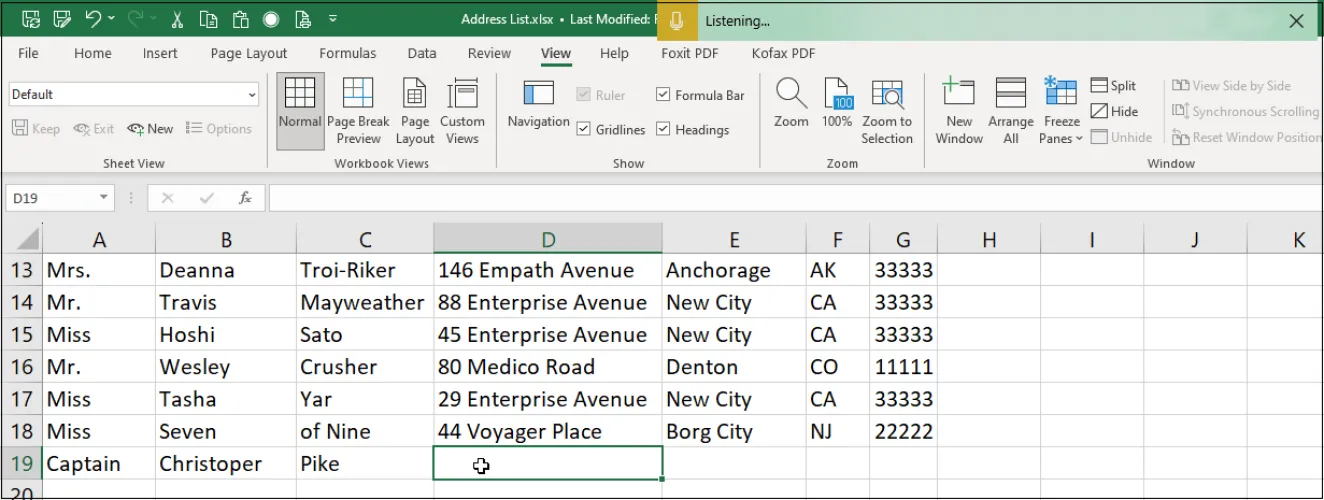This screenshot has width=1324, height=500.
Task: Click the Paste clipboard icon in title bar
Action: (x=239, y=19)
